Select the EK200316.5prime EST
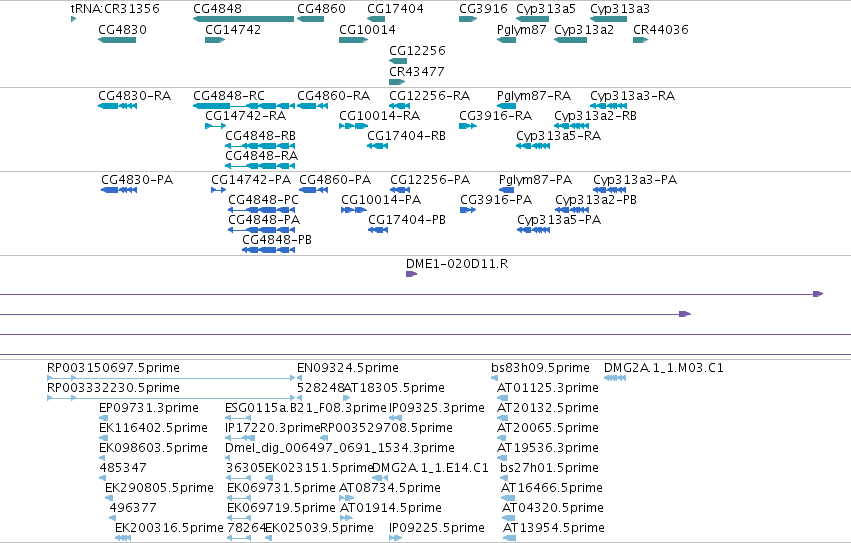 pyautogui.click(x=123, y=538)
